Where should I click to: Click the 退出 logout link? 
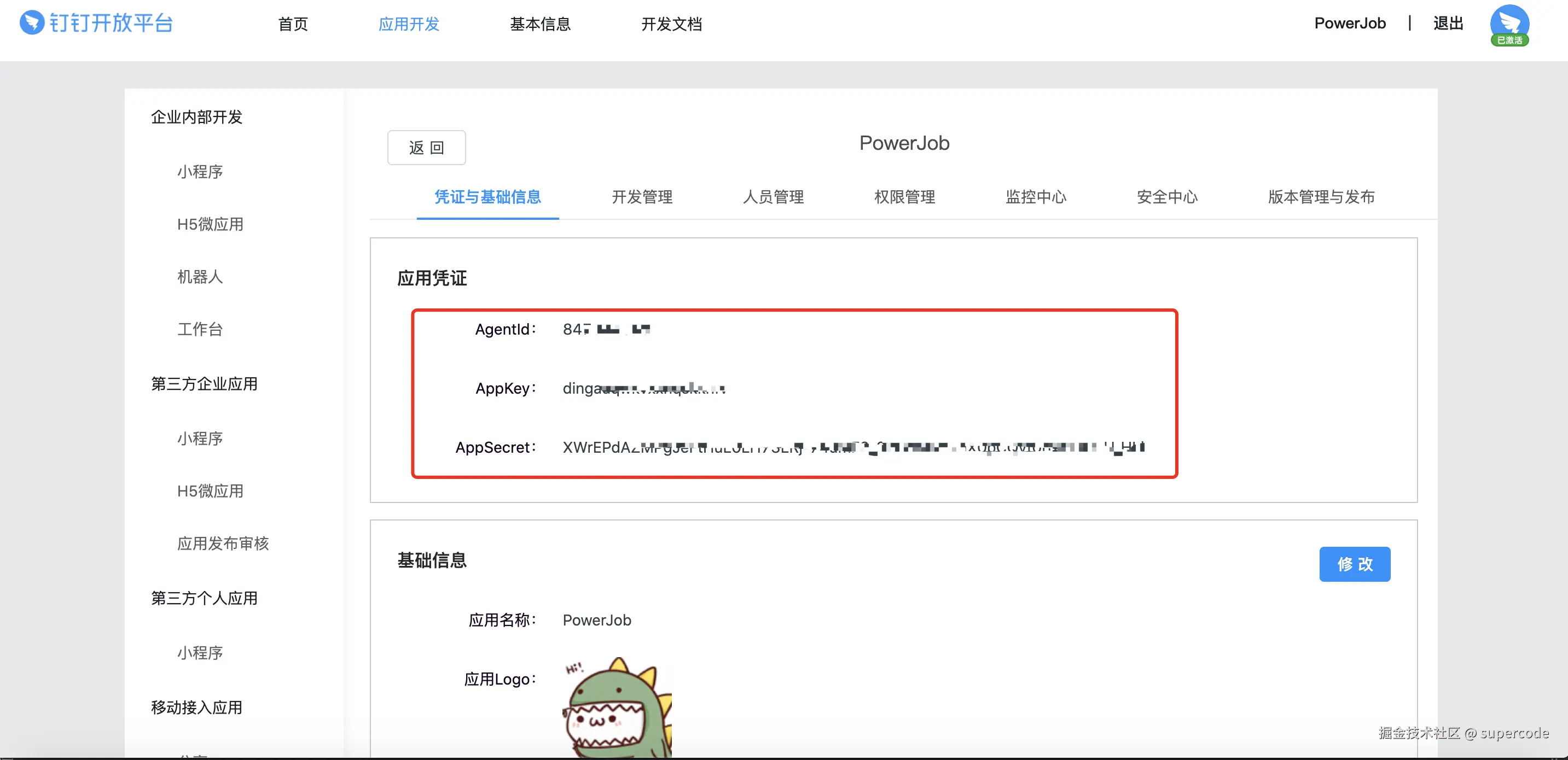(x=1448, y=24)
